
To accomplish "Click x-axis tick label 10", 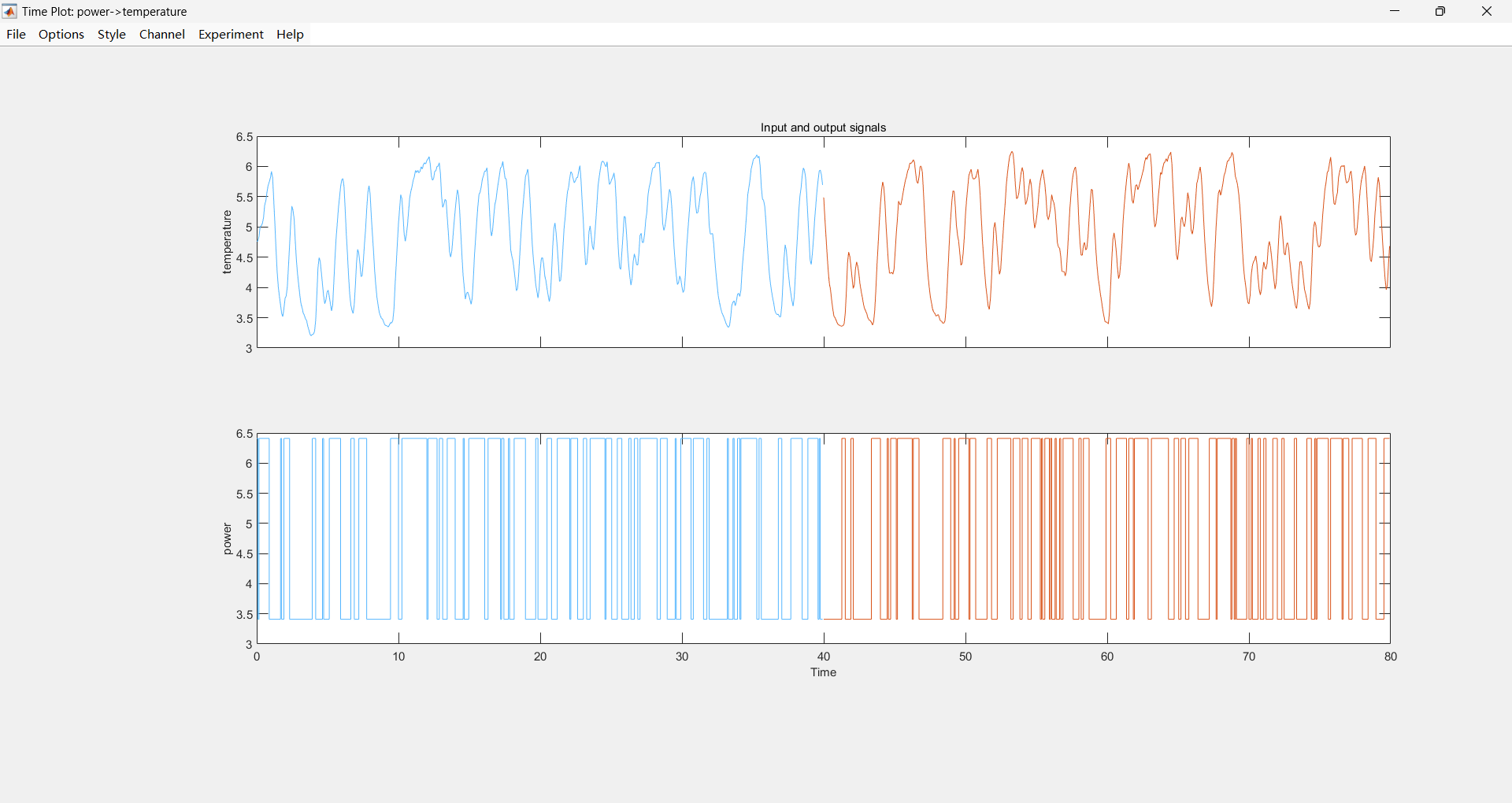I will point(398,657).
